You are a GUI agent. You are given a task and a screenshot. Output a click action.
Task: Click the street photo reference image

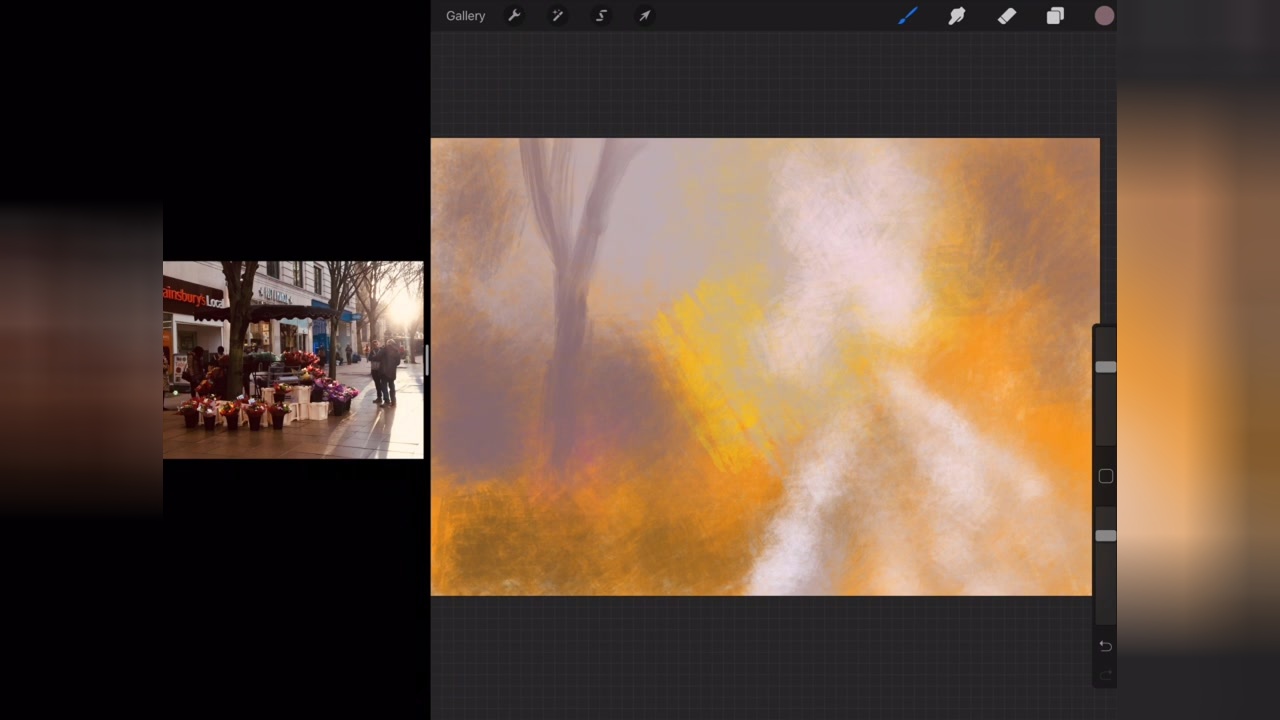pos(293,360)
